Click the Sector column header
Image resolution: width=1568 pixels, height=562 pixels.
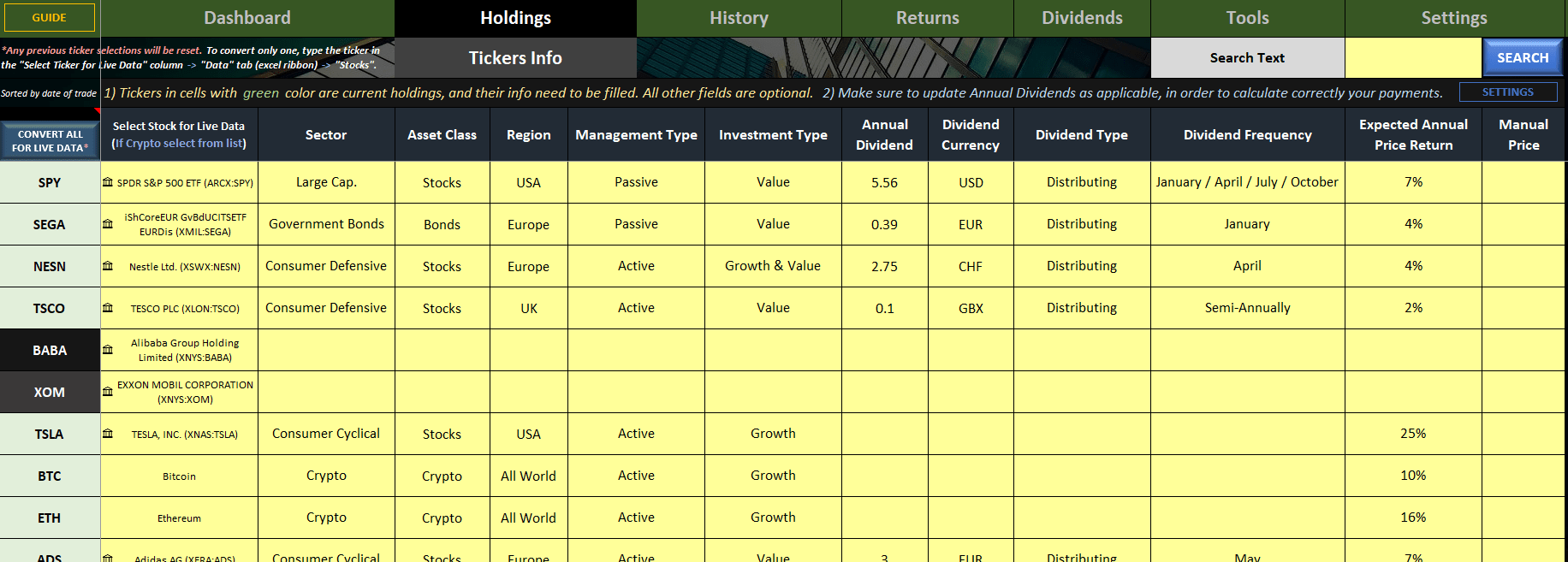326,134
